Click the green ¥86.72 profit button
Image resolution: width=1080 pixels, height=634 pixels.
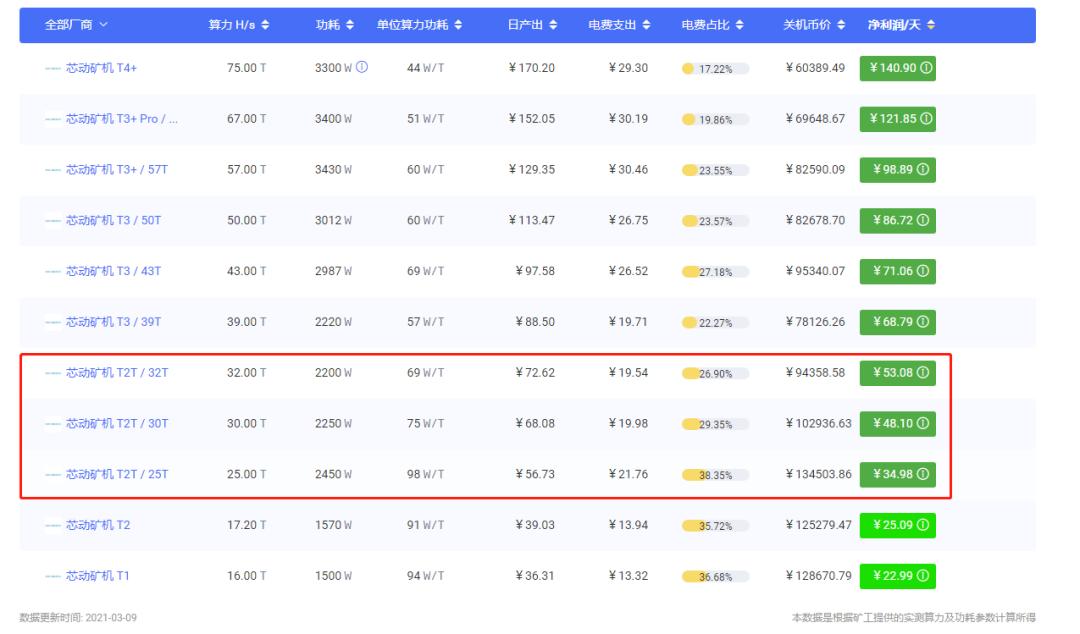click(x=899, y=218)
